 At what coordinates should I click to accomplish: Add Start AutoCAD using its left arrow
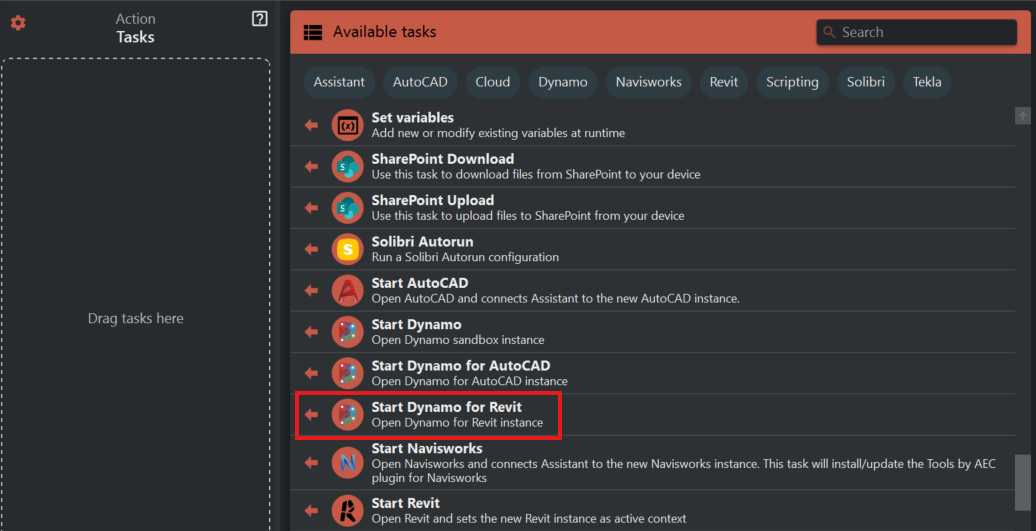pyautogui.click(x=311, y=290)
